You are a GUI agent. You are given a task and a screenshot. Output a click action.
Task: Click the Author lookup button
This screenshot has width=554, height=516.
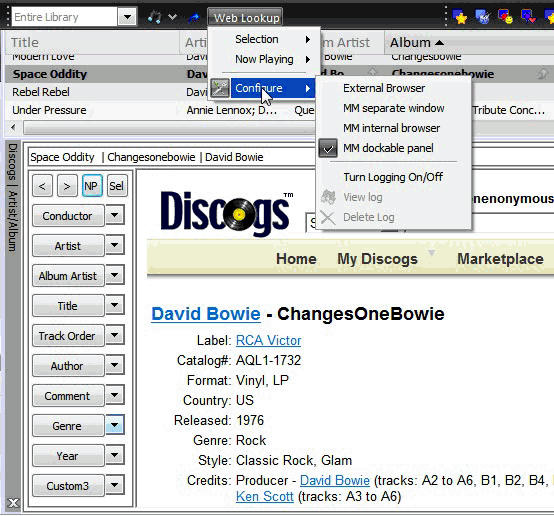[x=68, y=366]
